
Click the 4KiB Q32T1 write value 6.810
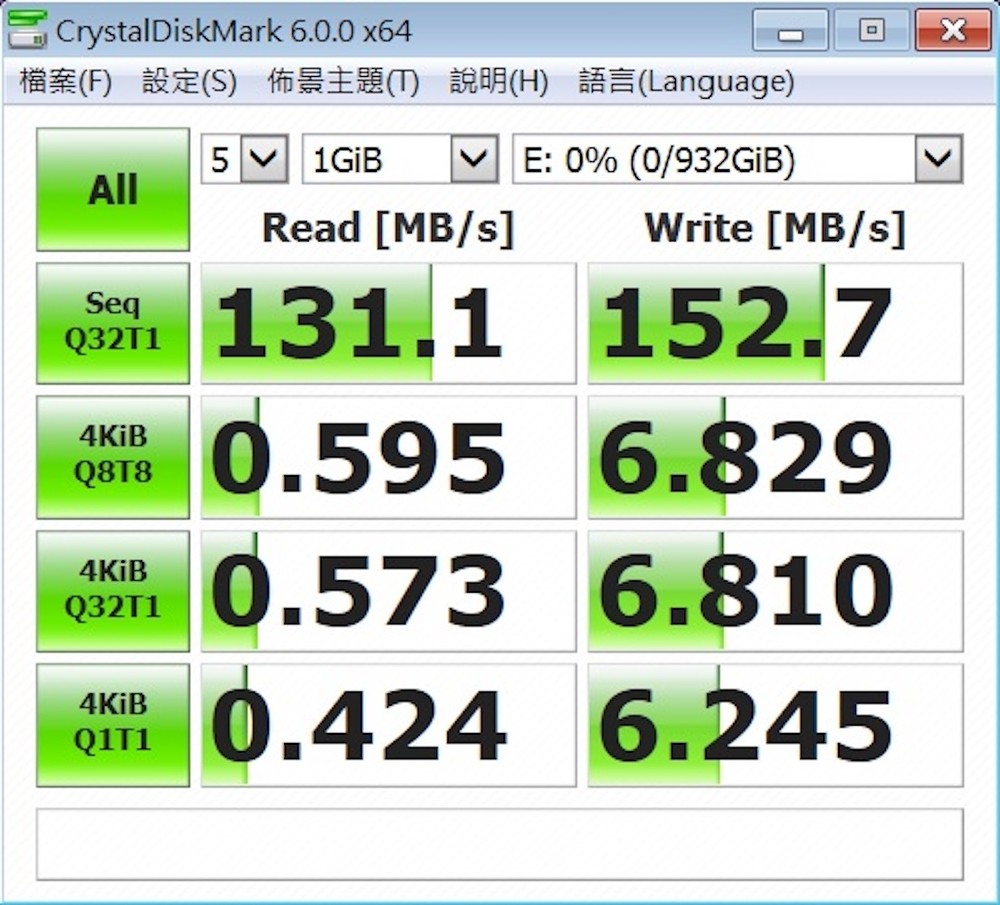pyautogui.click(x=775, y=591)
